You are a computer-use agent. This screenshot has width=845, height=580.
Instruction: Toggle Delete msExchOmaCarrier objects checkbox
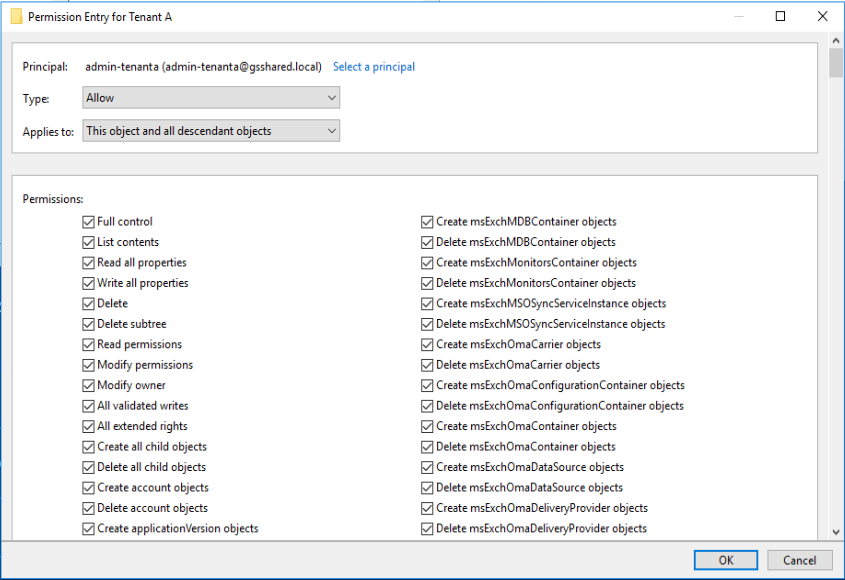pyautogui.click(x=428, y=365)
